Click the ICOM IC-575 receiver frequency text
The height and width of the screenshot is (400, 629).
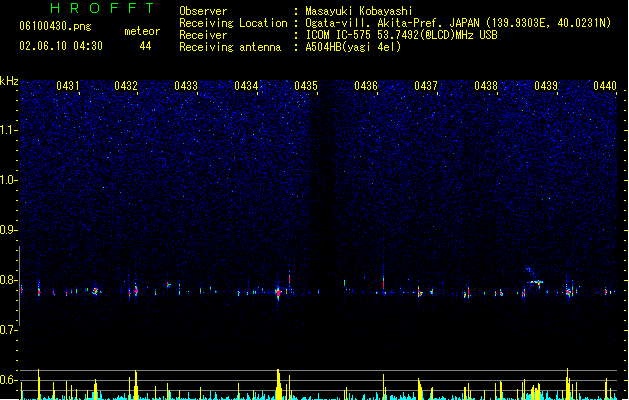tap(401, 35)
